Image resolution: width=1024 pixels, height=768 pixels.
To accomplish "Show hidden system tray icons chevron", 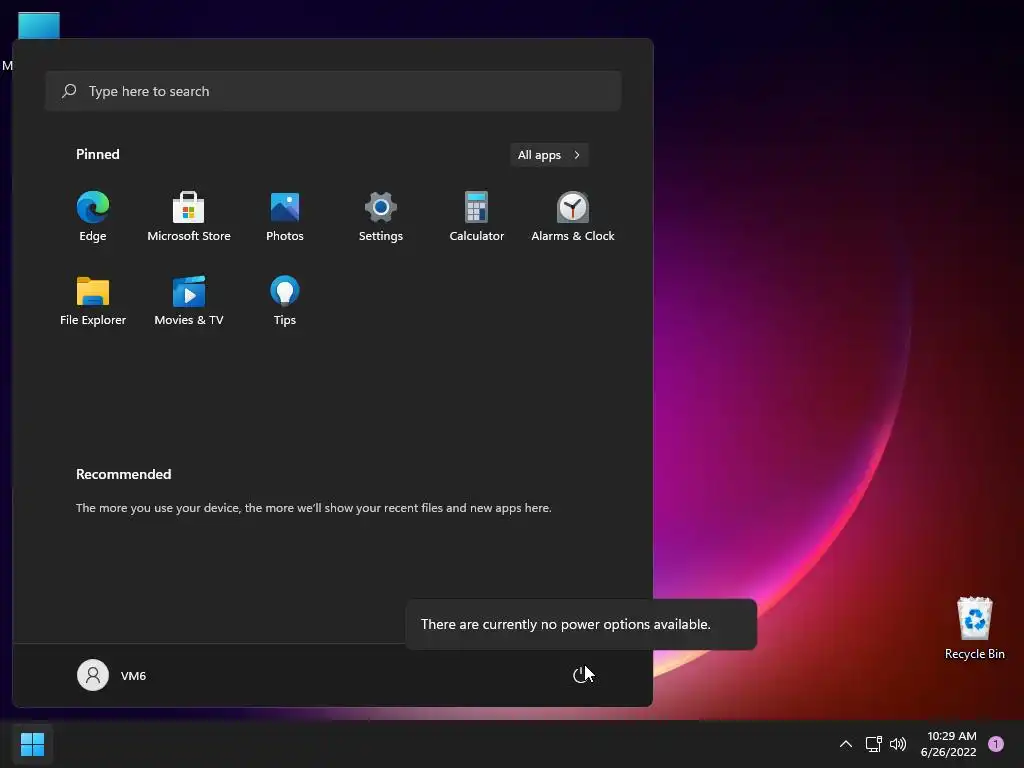I will pyautogui.click(x=846, y=744).
